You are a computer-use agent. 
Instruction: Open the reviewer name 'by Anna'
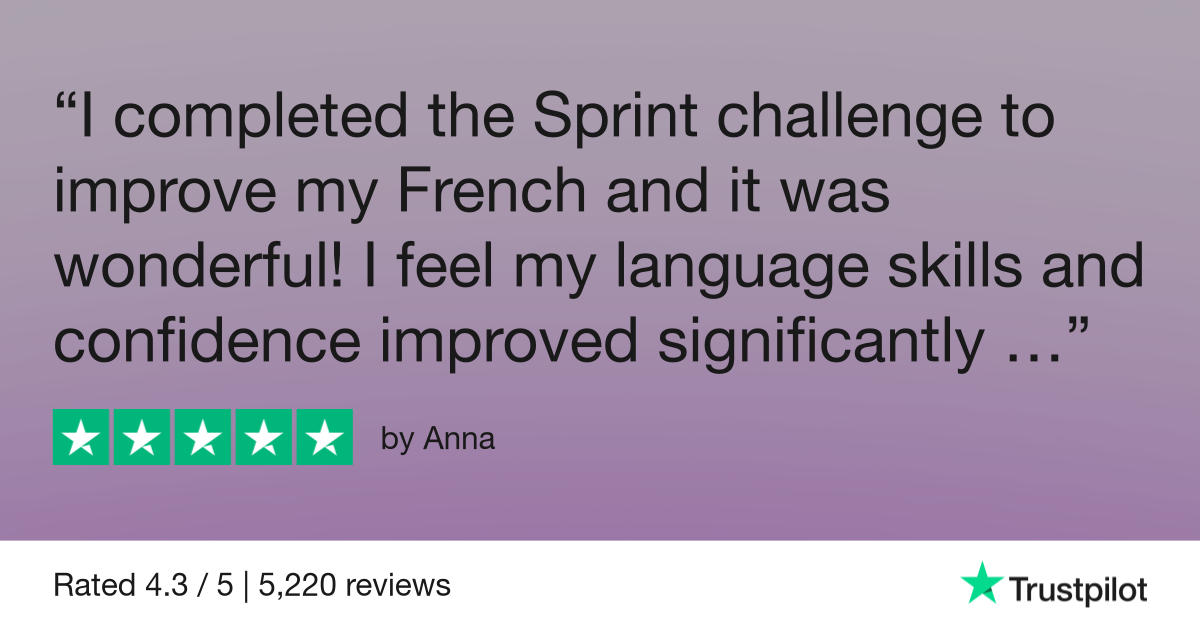click(x=438, y=439)
